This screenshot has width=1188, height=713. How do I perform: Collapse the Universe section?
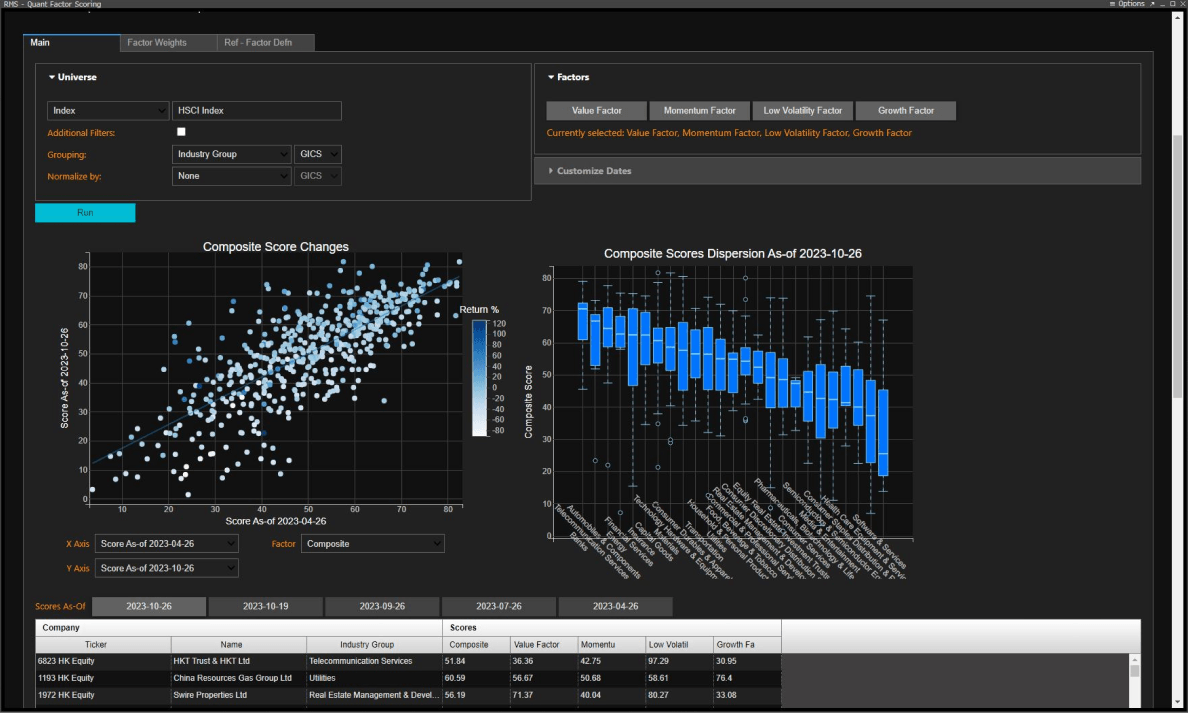51,76
